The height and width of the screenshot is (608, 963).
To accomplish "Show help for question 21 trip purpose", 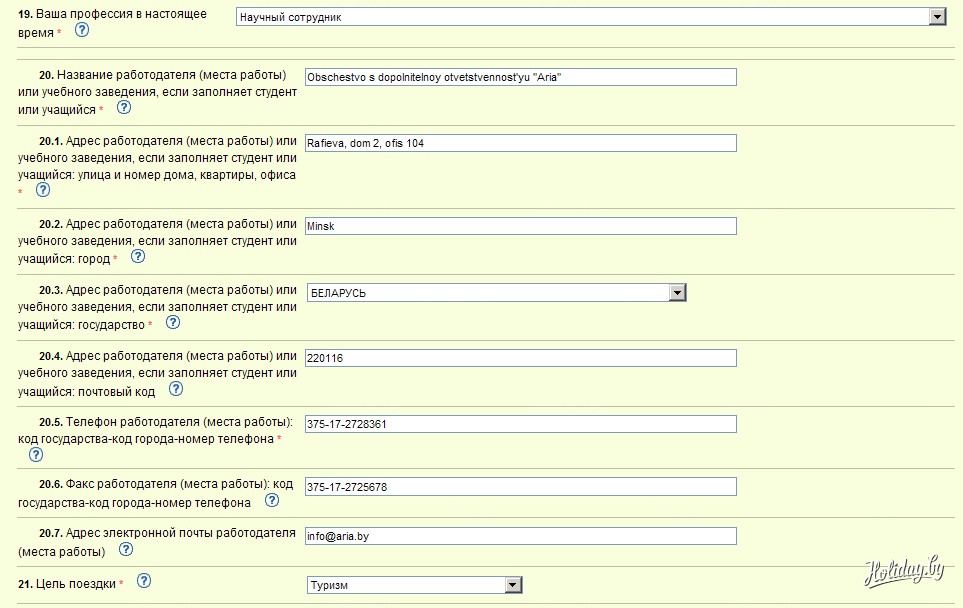I will (143, 581).
